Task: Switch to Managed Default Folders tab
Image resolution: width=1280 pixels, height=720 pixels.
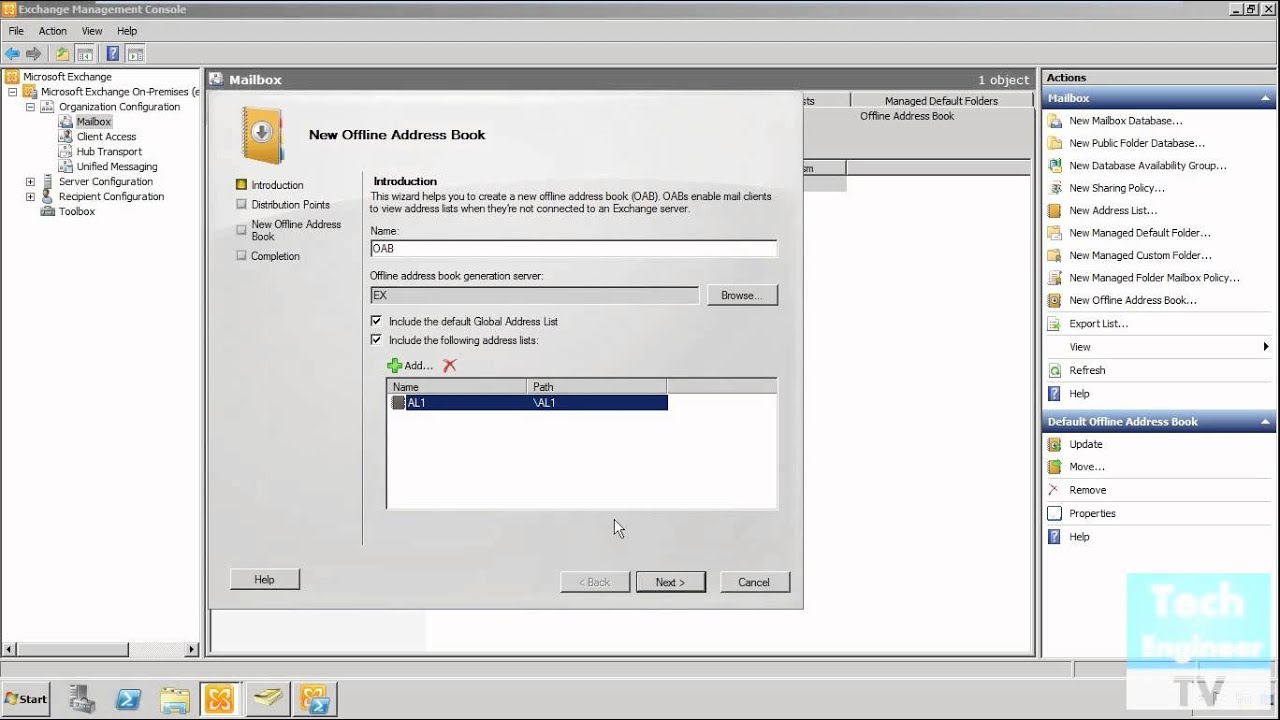Action: point(941,101)
